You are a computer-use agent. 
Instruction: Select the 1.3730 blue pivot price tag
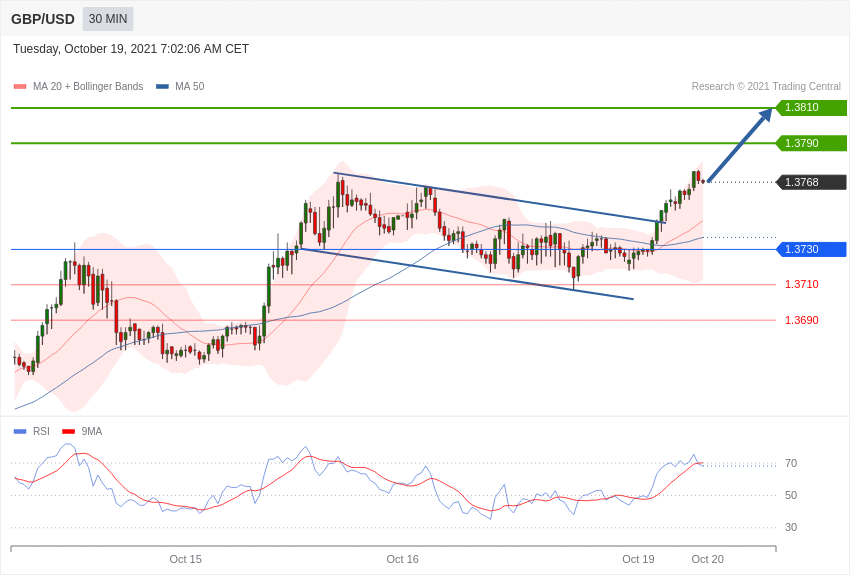click(x=812, y=249)
